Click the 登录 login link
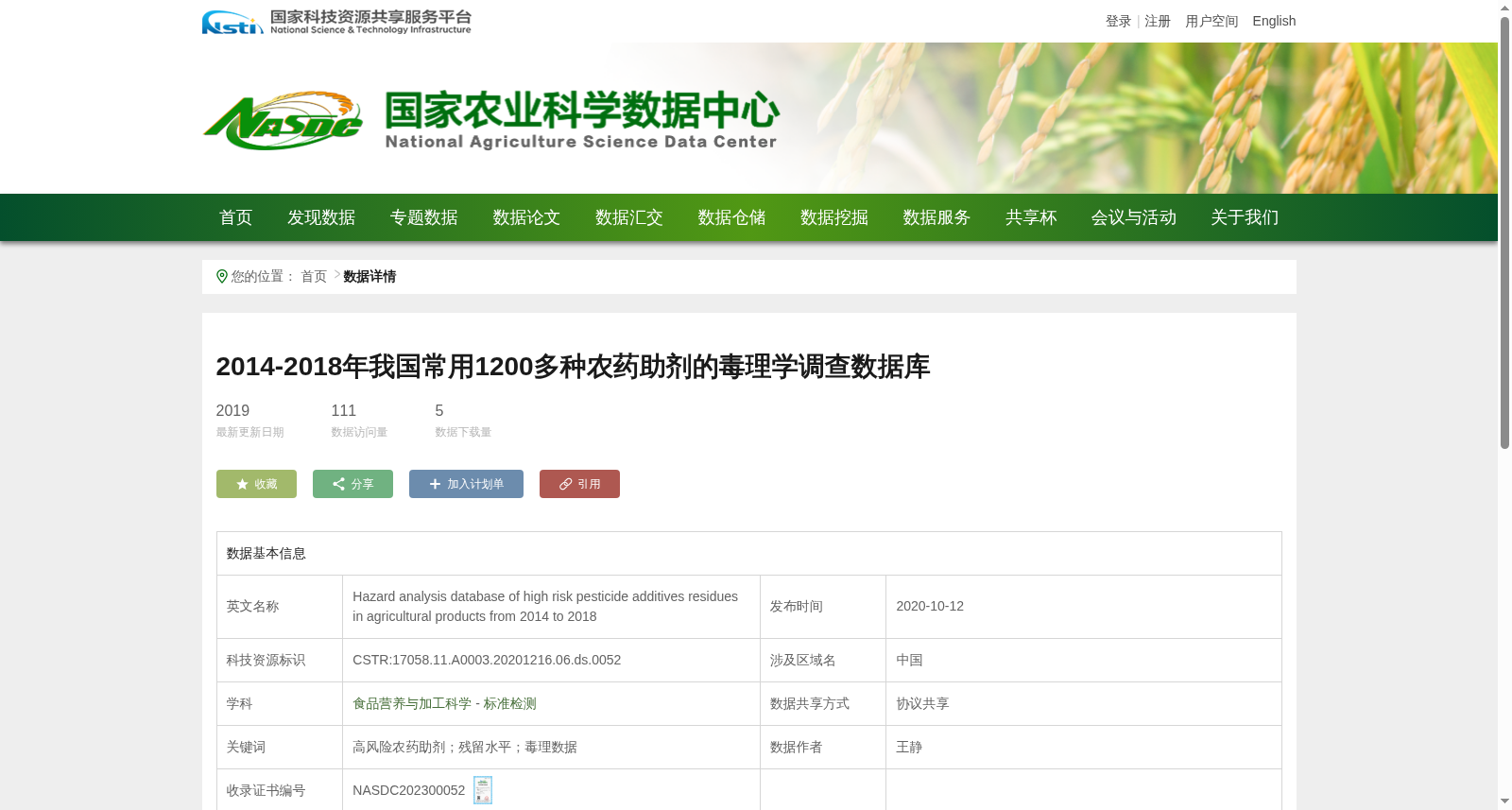 [1118, 21]
